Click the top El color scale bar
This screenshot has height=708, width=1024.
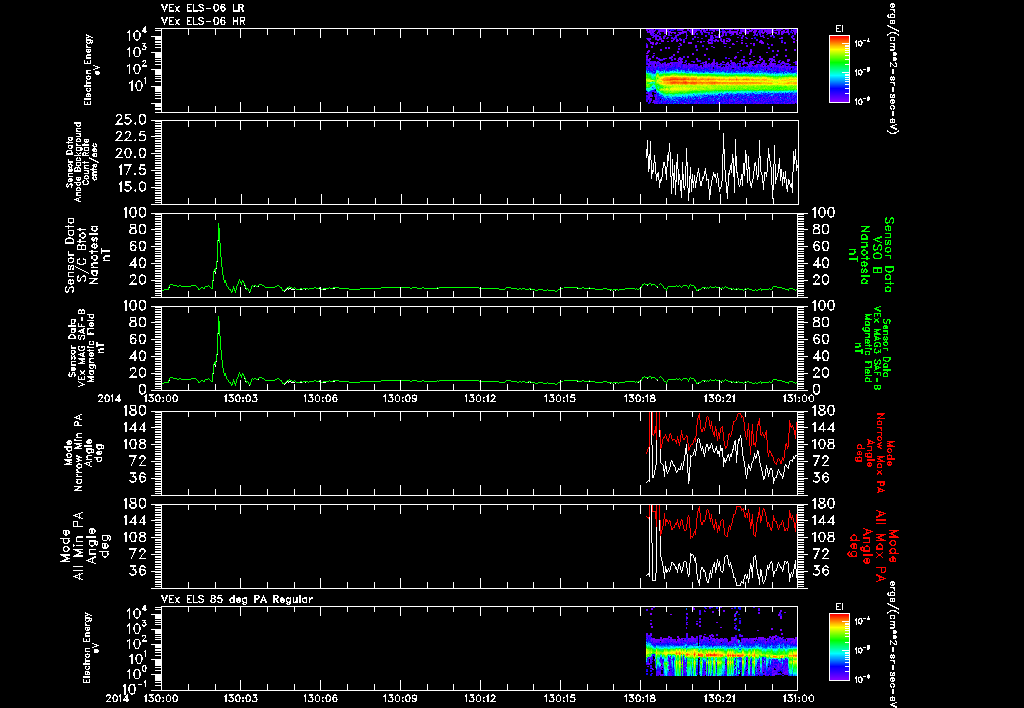click(x=839, y=69)
